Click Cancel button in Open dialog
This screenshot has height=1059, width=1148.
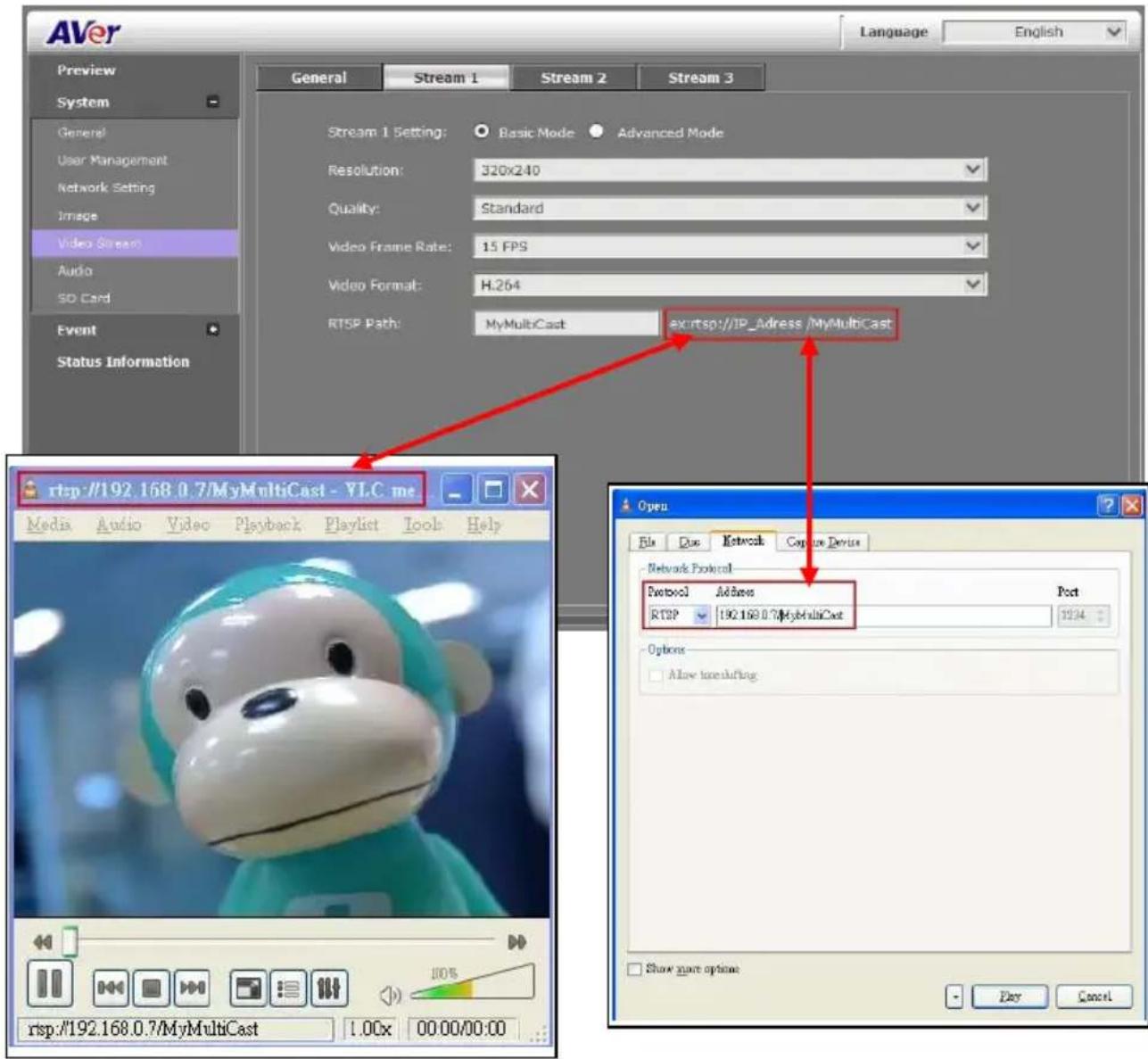pyautogui.click(x=1094, y=997)
